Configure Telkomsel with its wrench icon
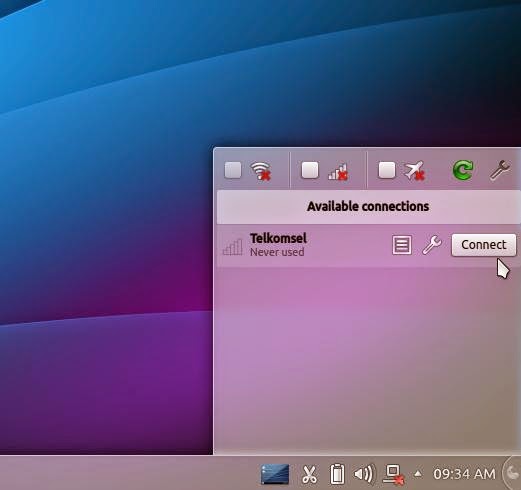Image resolution: width=521 pixels, height=490 pixels. 432,245
